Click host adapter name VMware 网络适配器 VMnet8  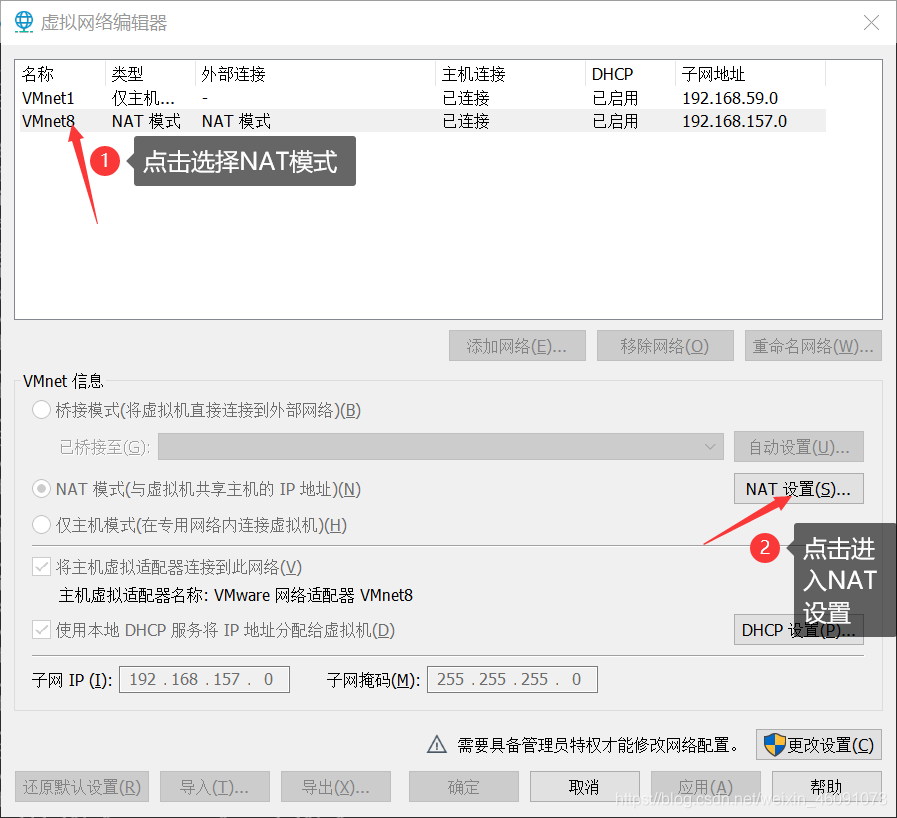313,595
